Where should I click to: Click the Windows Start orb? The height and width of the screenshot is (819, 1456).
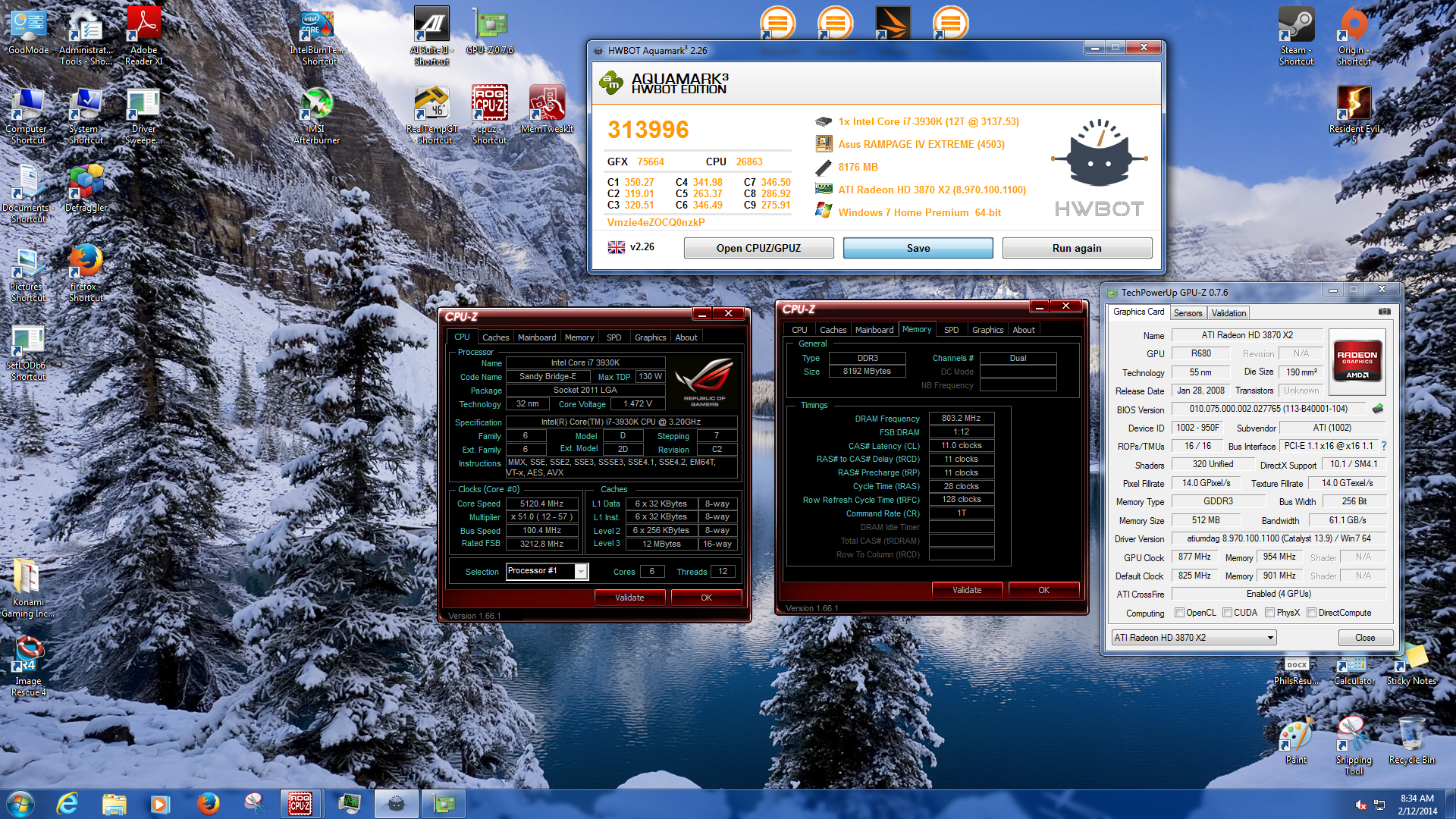(20, 804)
